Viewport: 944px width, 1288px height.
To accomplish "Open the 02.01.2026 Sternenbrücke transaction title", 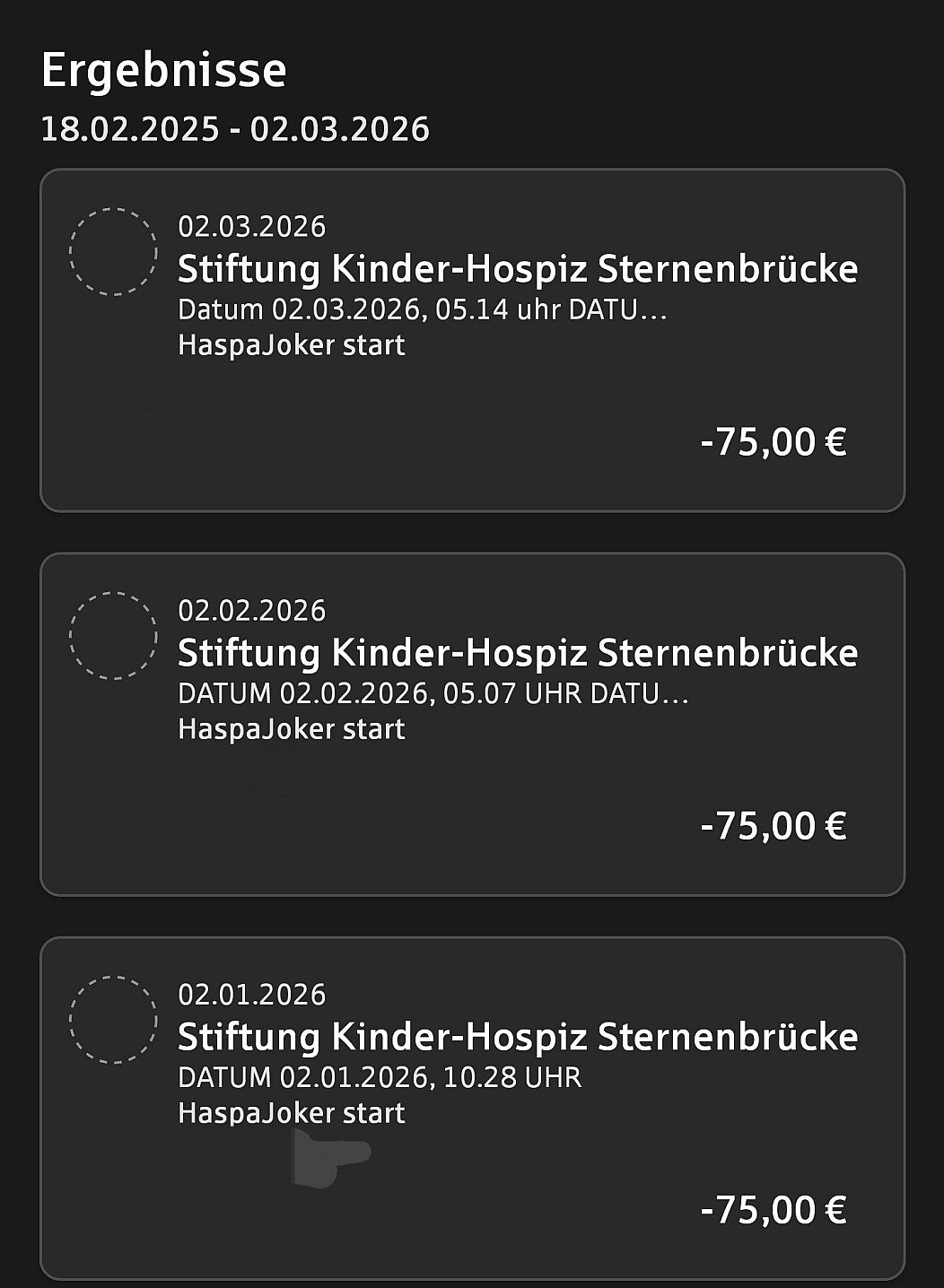I will (x=517, y=1037).
